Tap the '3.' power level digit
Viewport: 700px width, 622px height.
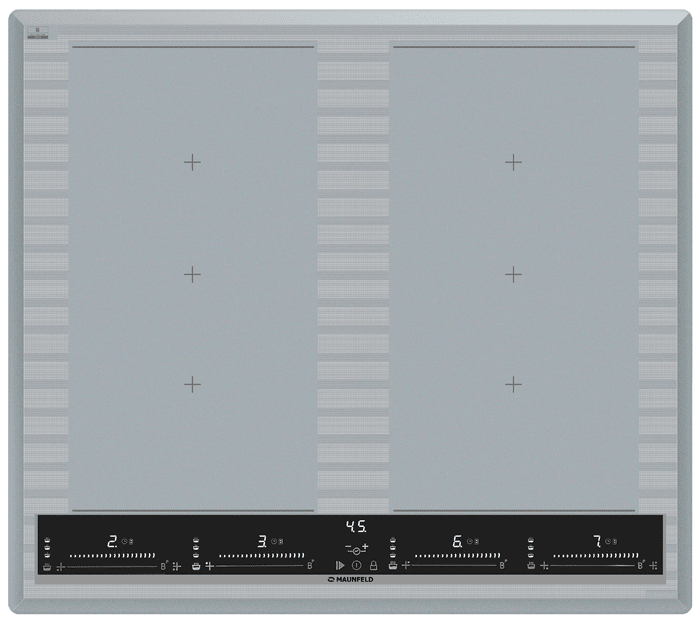pos(262,541)
